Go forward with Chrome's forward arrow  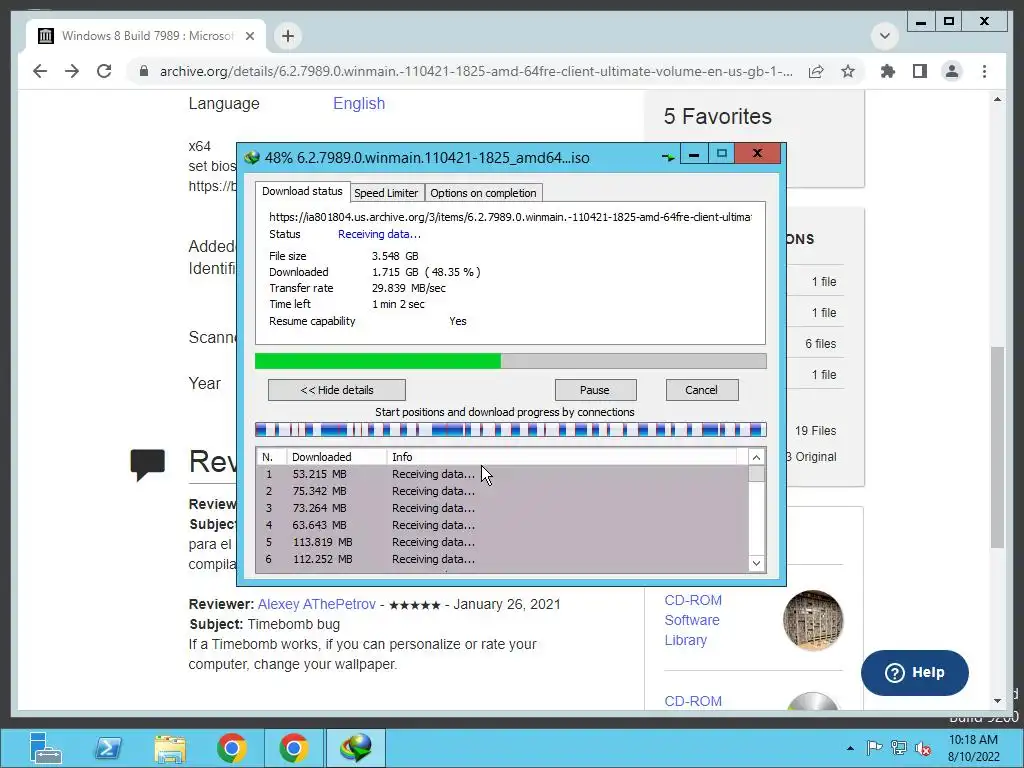point(72,71)
